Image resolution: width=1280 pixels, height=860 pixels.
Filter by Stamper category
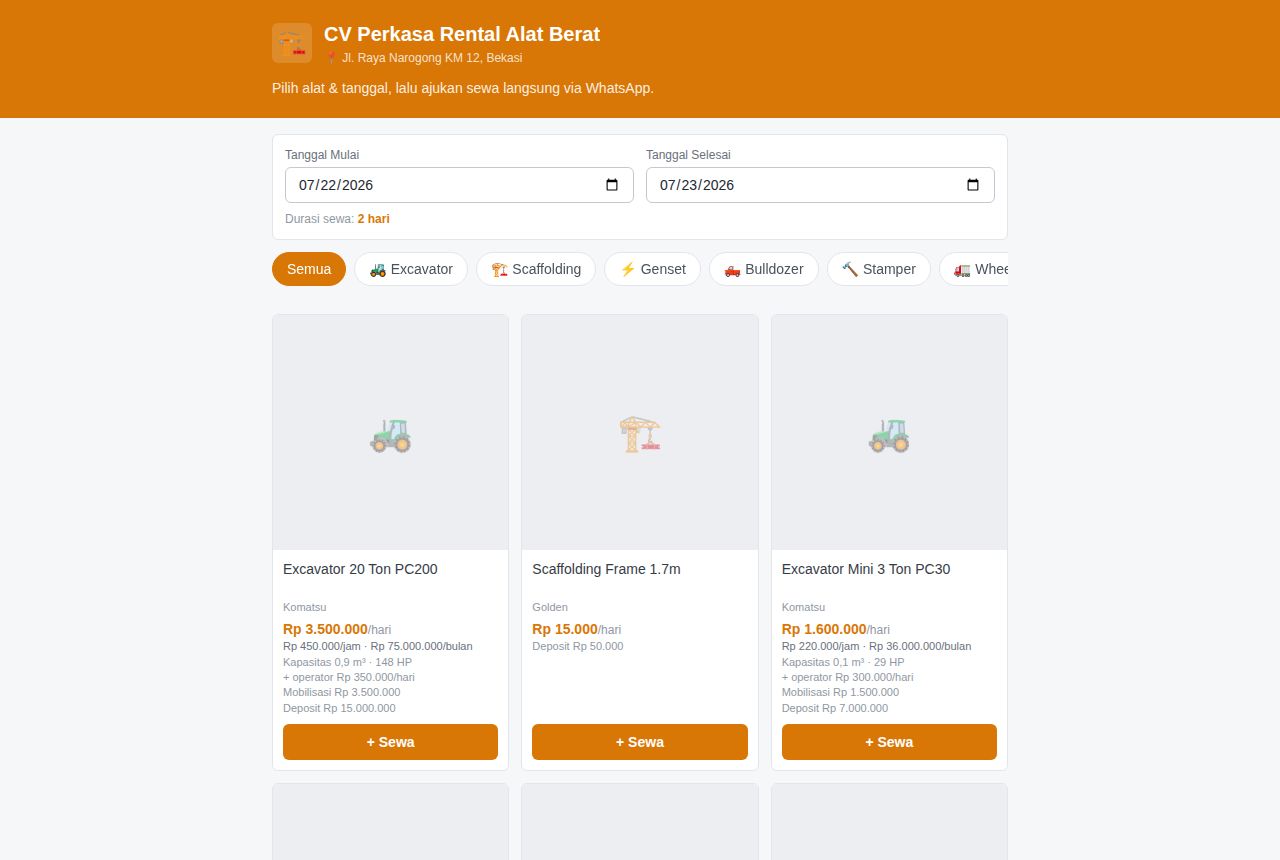coord(879,269)
